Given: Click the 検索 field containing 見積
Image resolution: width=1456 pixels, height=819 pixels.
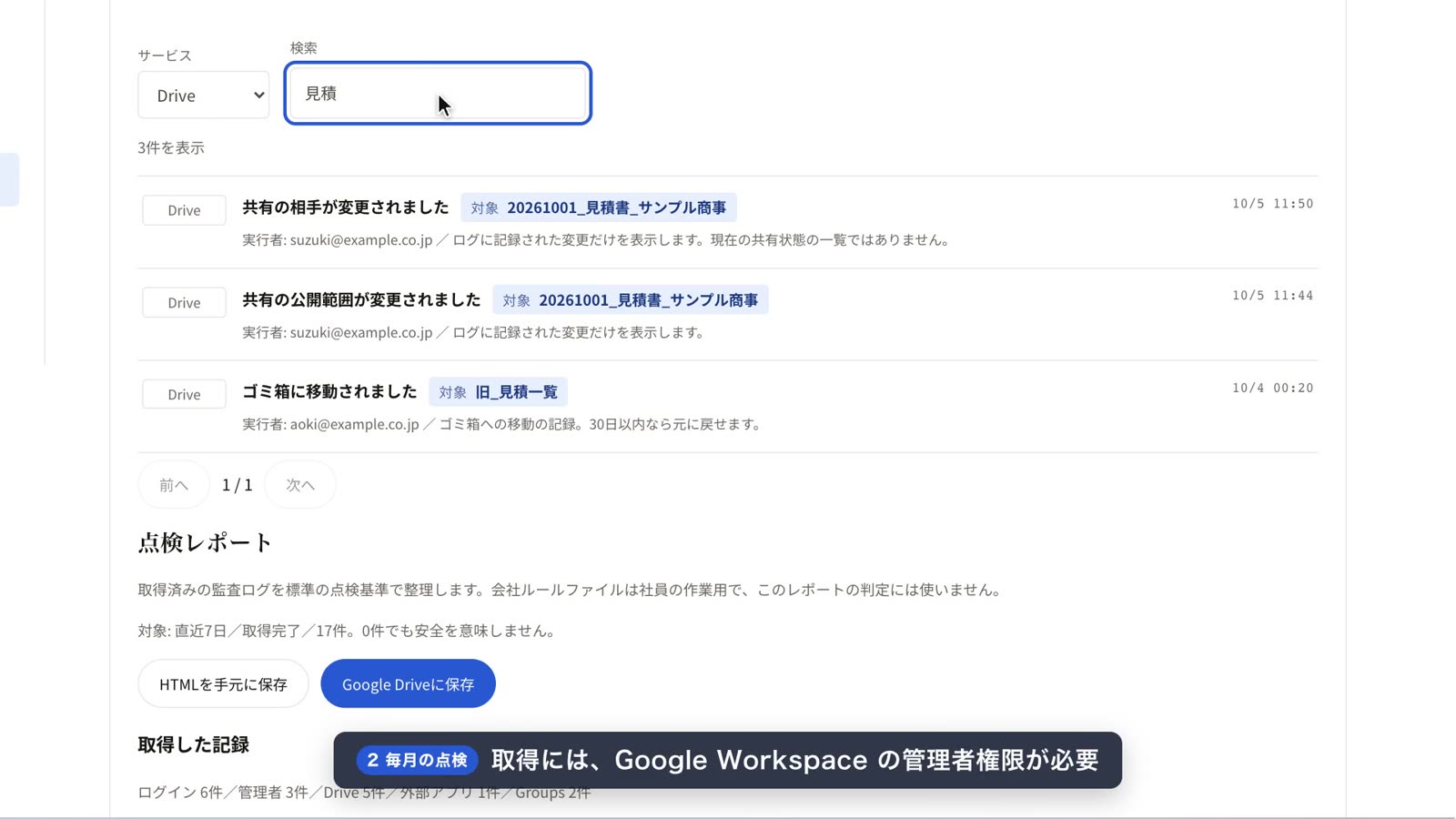Looking at the screenshot, I should click(x=438, y=93).
